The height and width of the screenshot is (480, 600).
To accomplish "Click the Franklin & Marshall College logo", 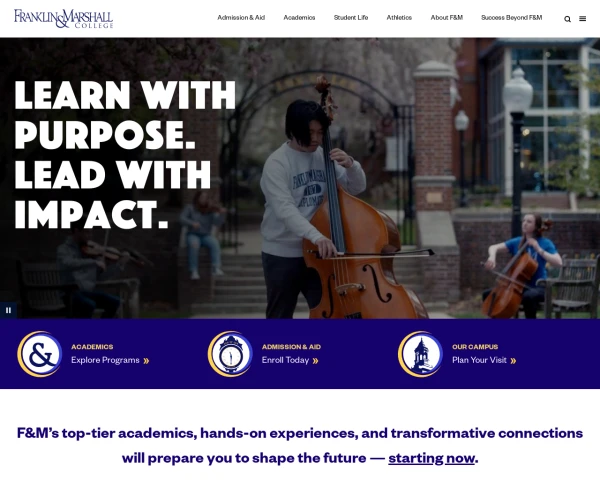I will (64, 19).
